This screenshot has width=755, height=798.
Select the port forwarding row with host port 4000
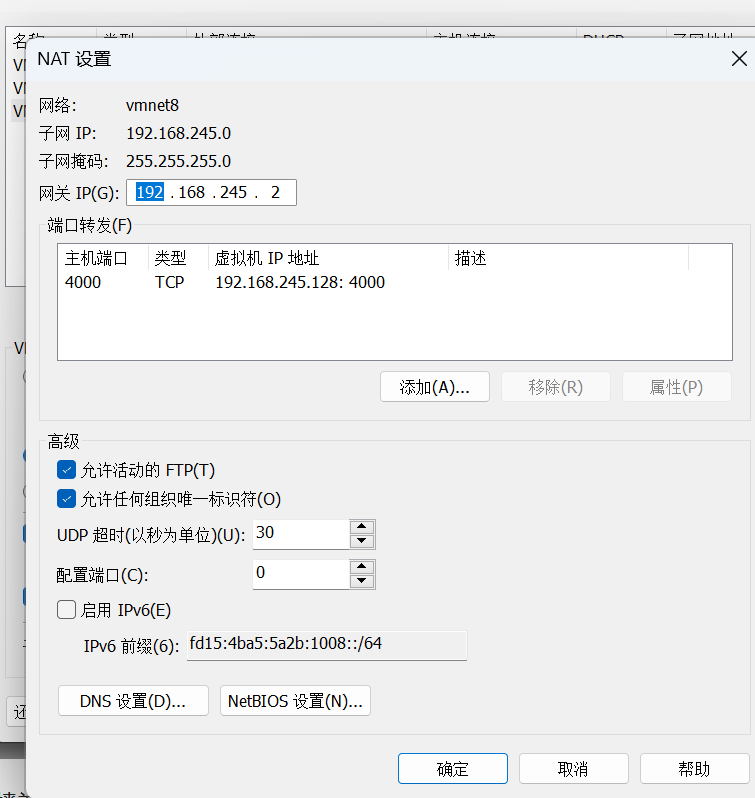[x=394, y=282]
